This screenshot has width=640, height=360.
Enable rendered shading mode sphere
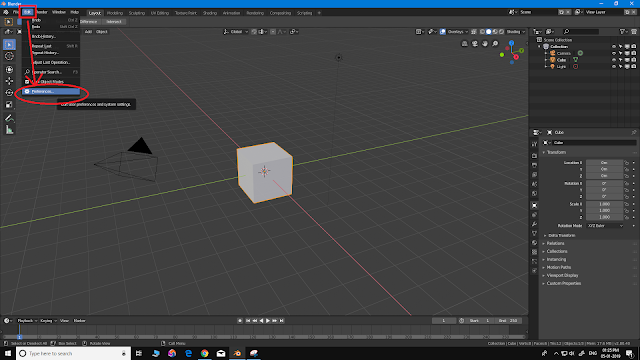pos(501,31)
